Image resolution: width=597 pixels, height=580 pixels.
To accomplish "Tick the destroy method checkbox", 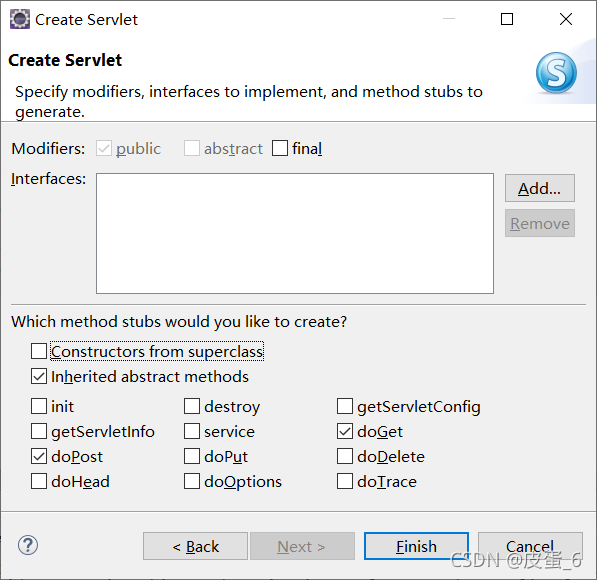I will click(x=192, y=406).
